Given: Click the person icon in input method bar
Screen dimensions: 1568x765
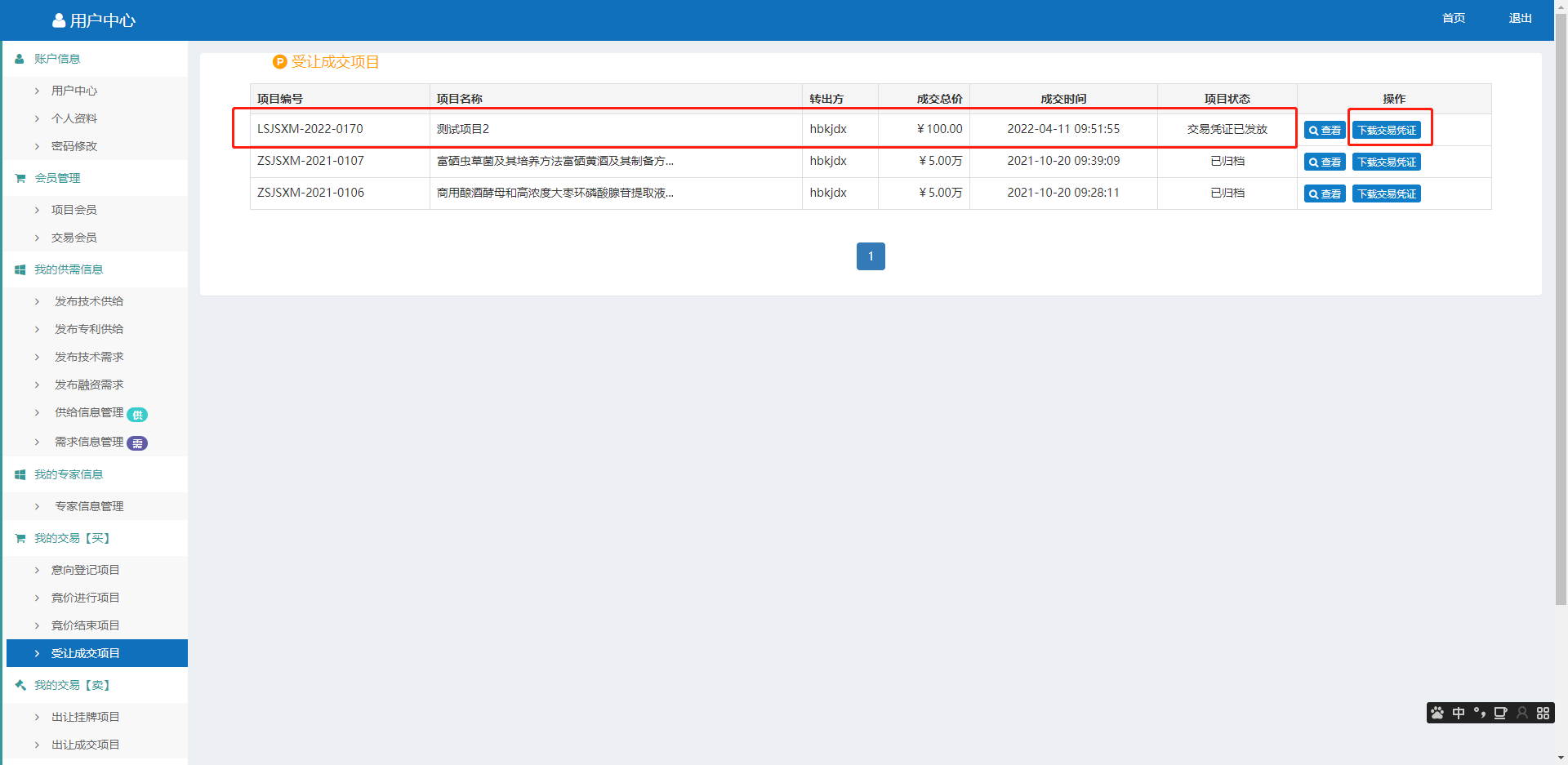Looking at the screenshot, I should tap(1522, 713).
